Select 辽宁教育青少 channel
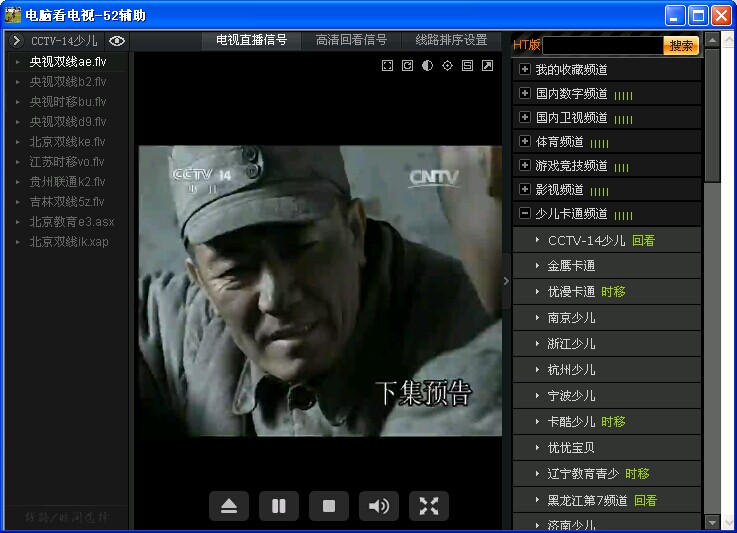 (x=583, y=474)
